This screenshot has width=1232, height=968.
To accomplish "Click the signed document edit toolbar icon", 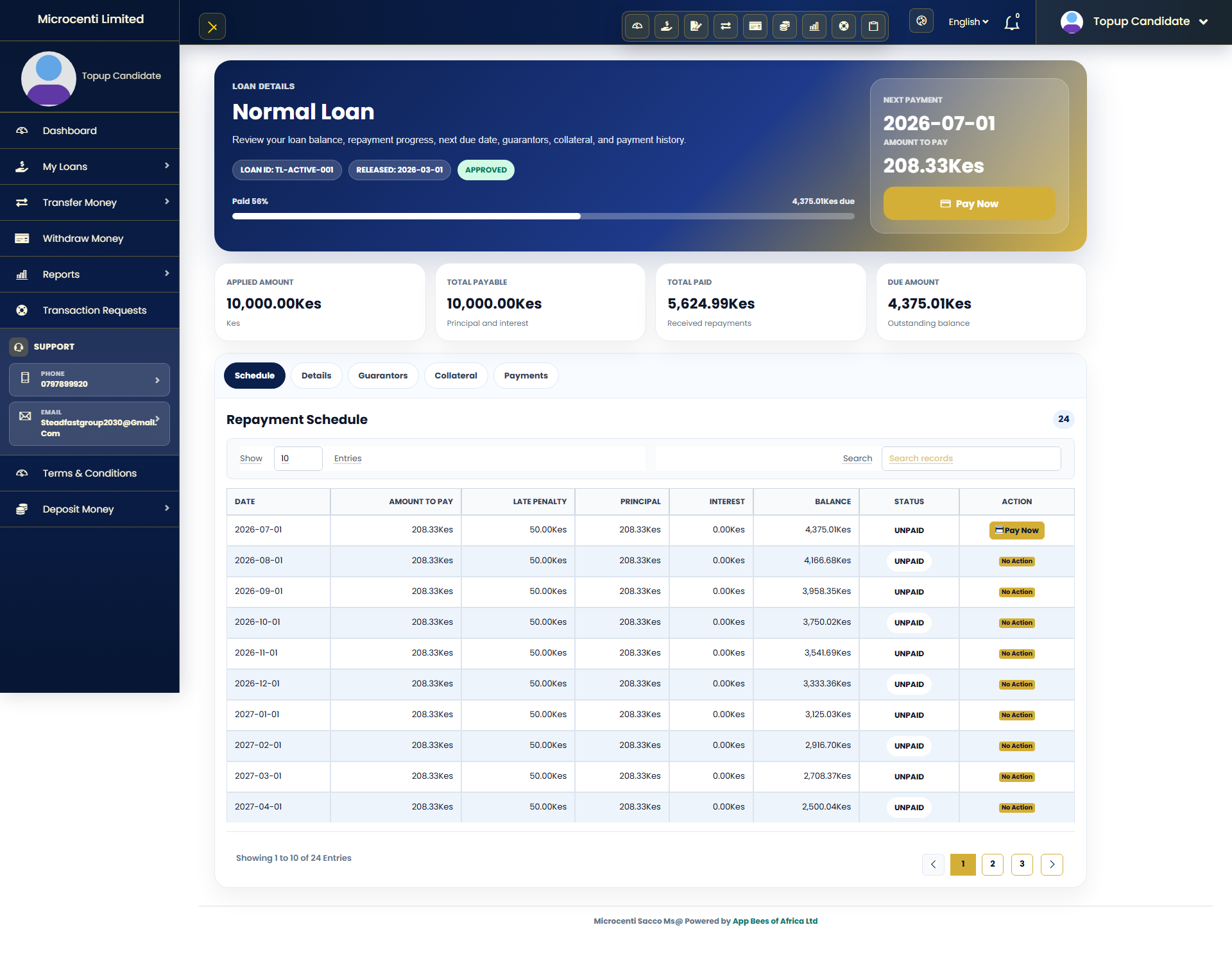I will click(696, 26).
